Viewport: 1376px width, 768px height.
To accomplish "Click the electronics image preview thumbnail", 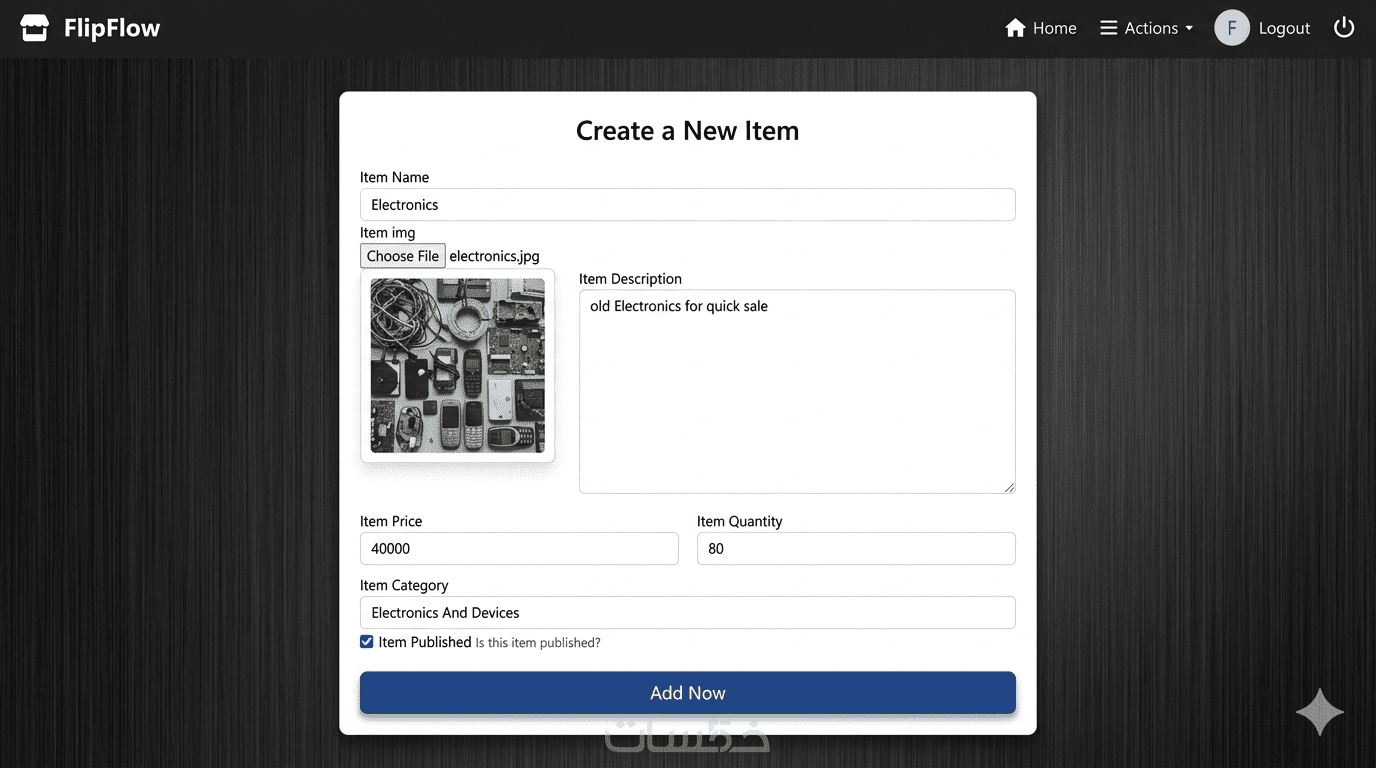I will pyautogui.click(x=457, y=365).
